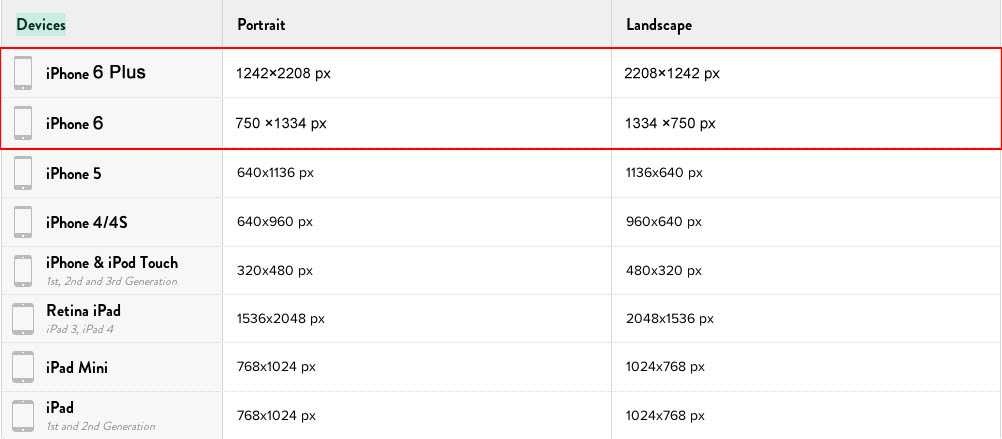Click the 1st-gen iPad tablet icon

23,415
